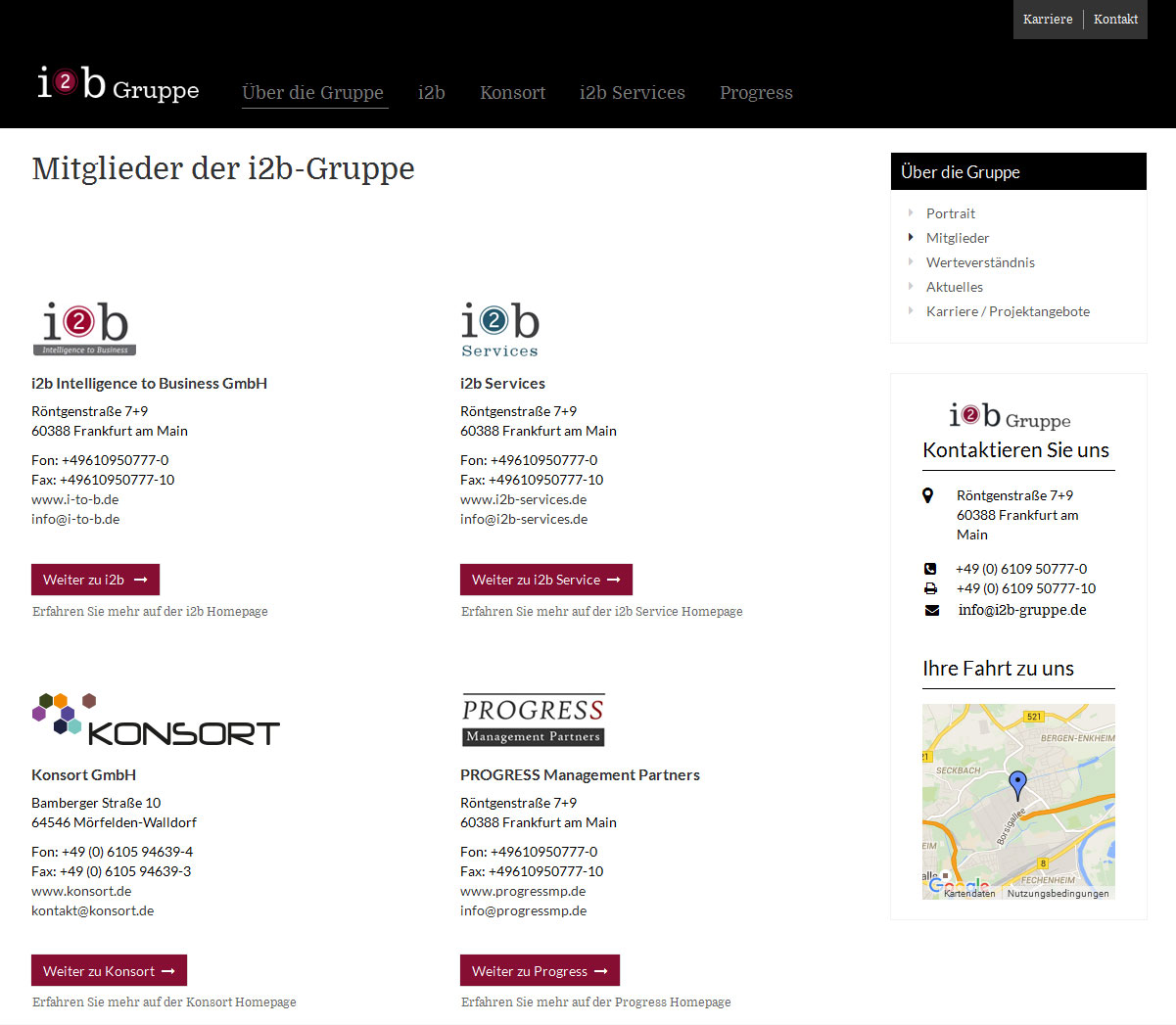Image resolution: width=1176 pixels, height=1025 pixels.
Task: Click the location pin icon beside address
Action: (x=928, y=495)
